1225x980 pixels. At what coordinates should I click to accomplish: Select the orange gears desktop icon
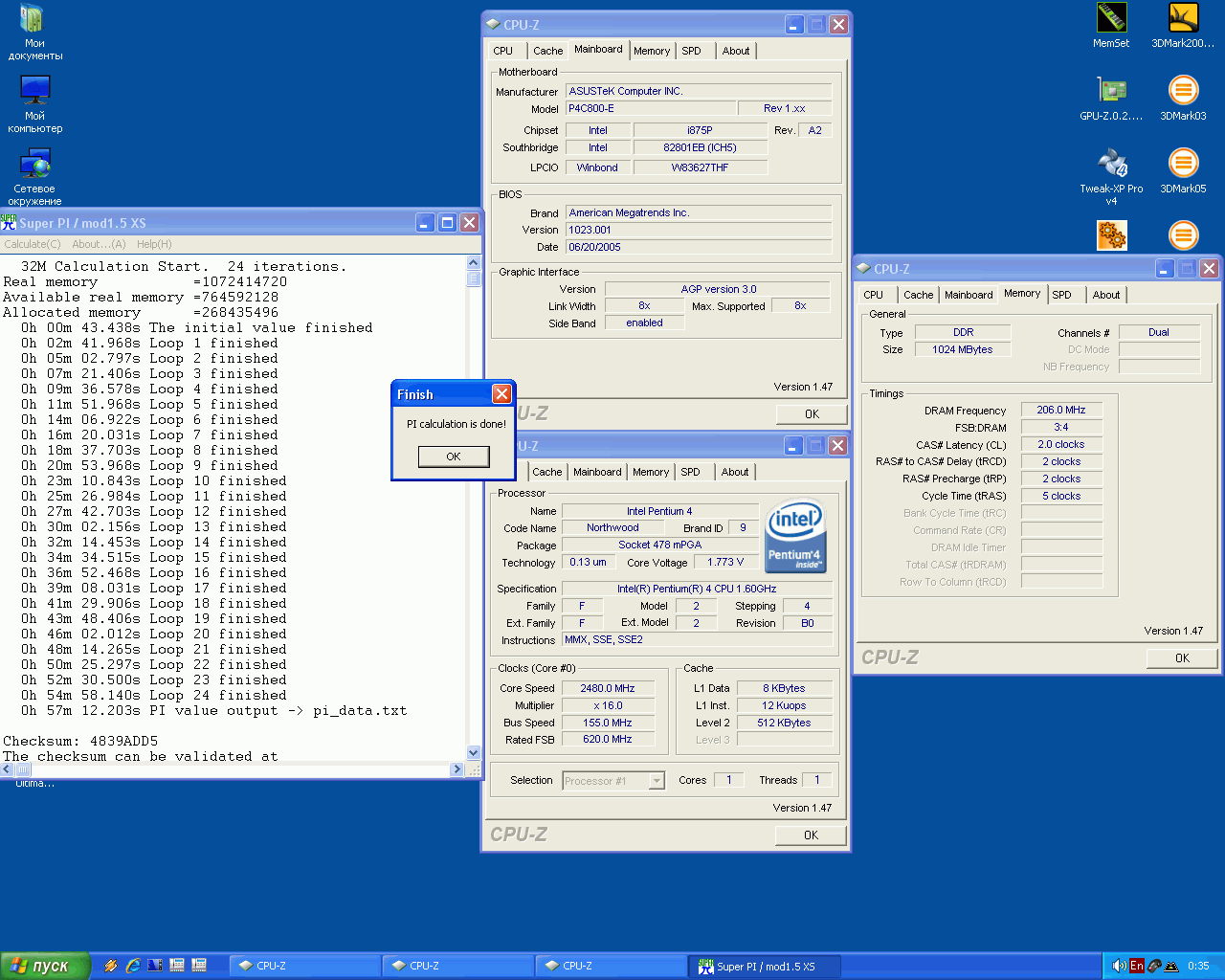1111,234
